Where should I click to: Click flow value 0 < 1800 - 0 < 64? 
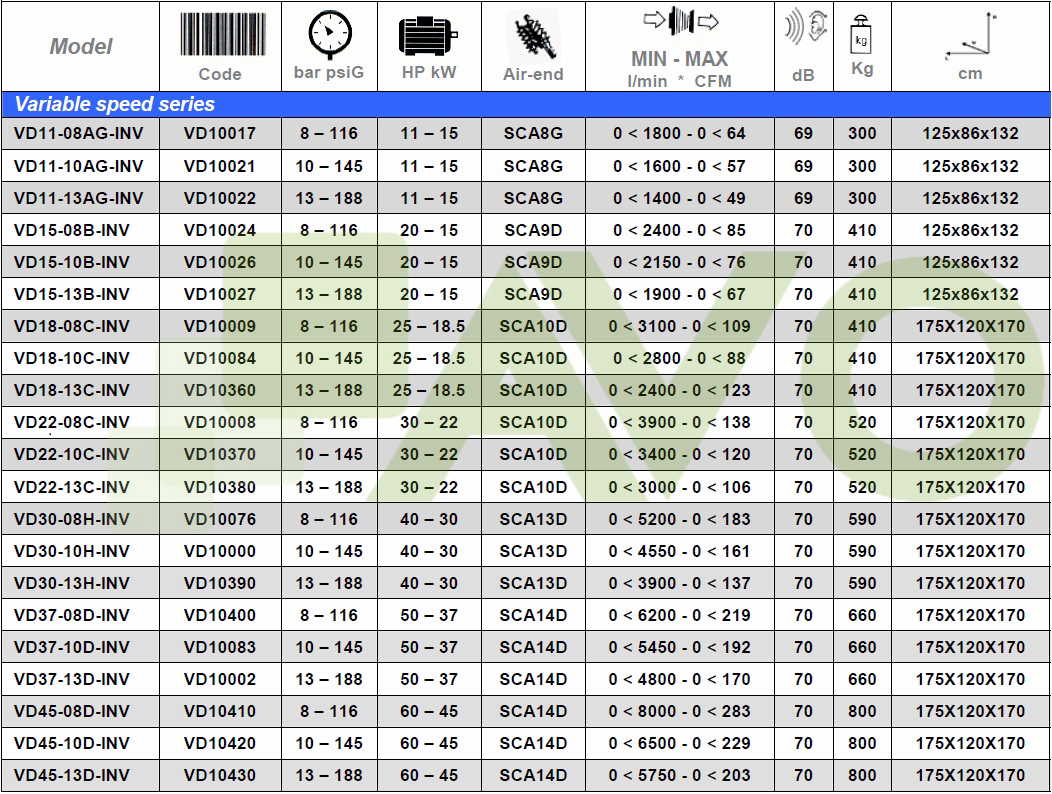[679, 133]
